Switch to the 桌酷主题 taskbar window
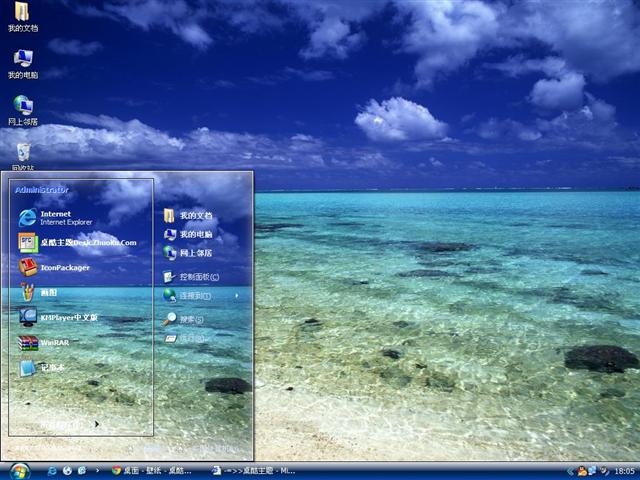The width and height of the screenshot is (640, 480). (x=255, y=470)
